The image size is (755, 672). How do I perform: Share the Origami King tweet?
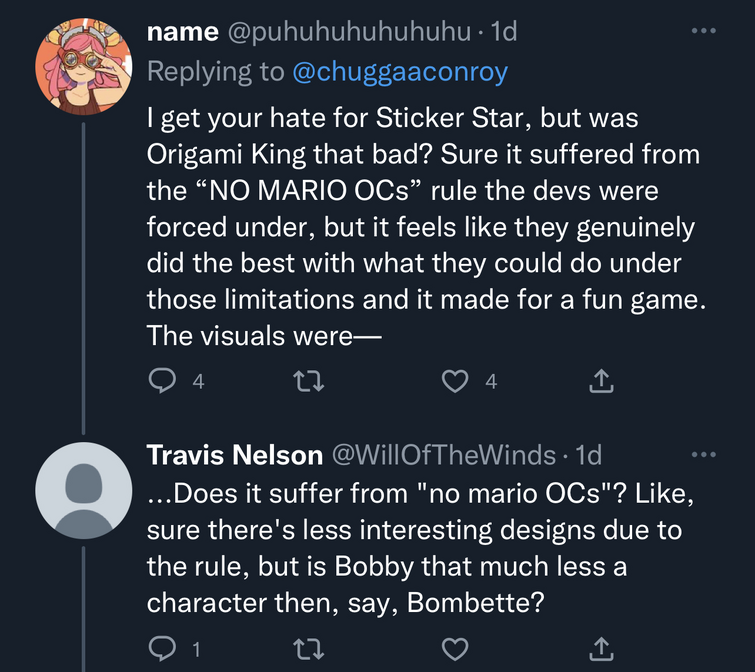click(x=601, y=380)
